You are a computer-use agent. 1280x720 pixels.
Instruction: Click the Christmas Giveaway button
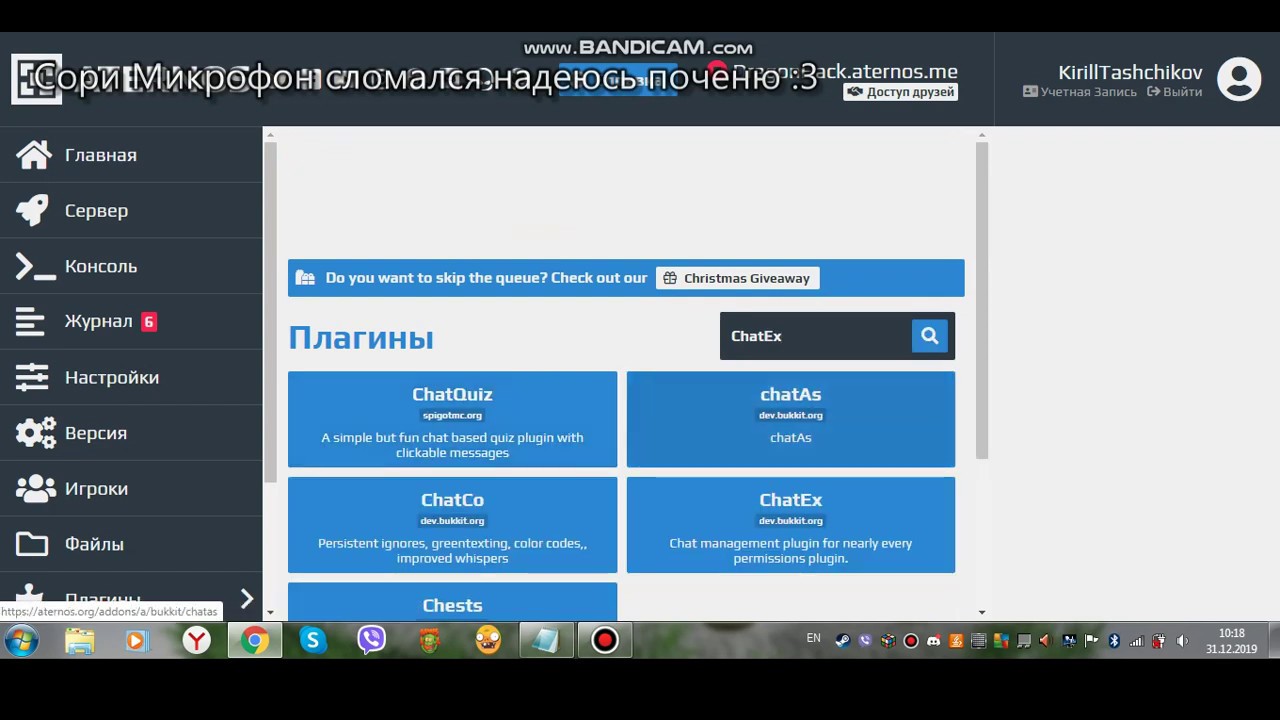[x=737, y=278]
